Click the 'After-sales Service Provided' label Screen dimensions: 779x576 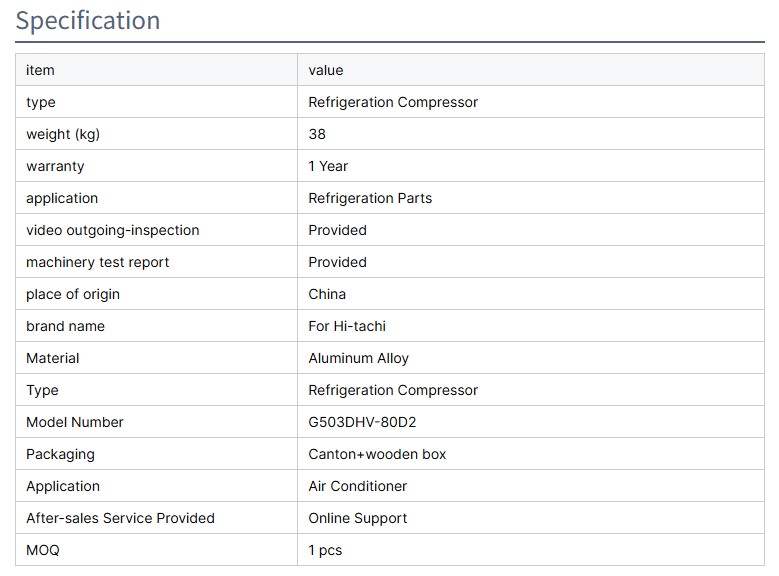click(x=120, y=518)
